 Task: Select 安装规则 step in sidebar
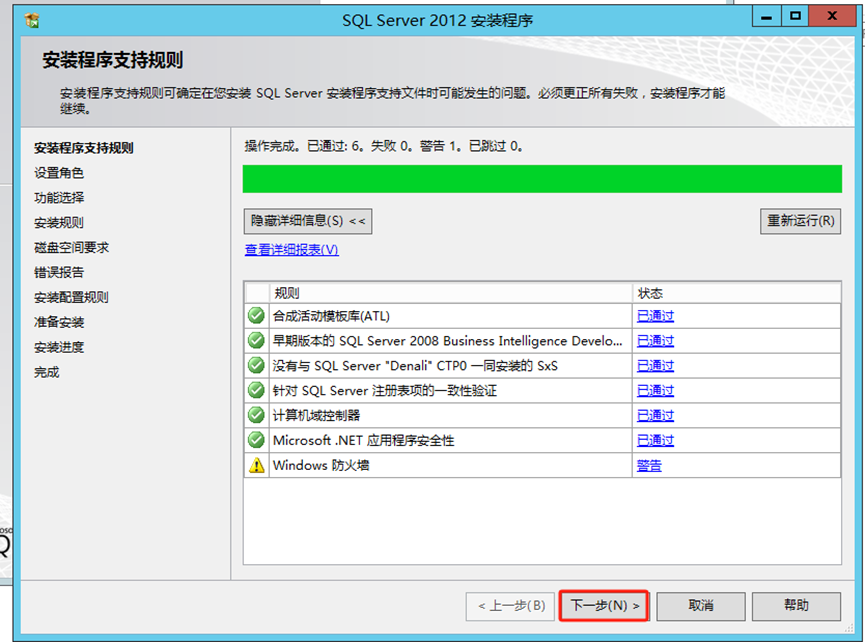58,223
